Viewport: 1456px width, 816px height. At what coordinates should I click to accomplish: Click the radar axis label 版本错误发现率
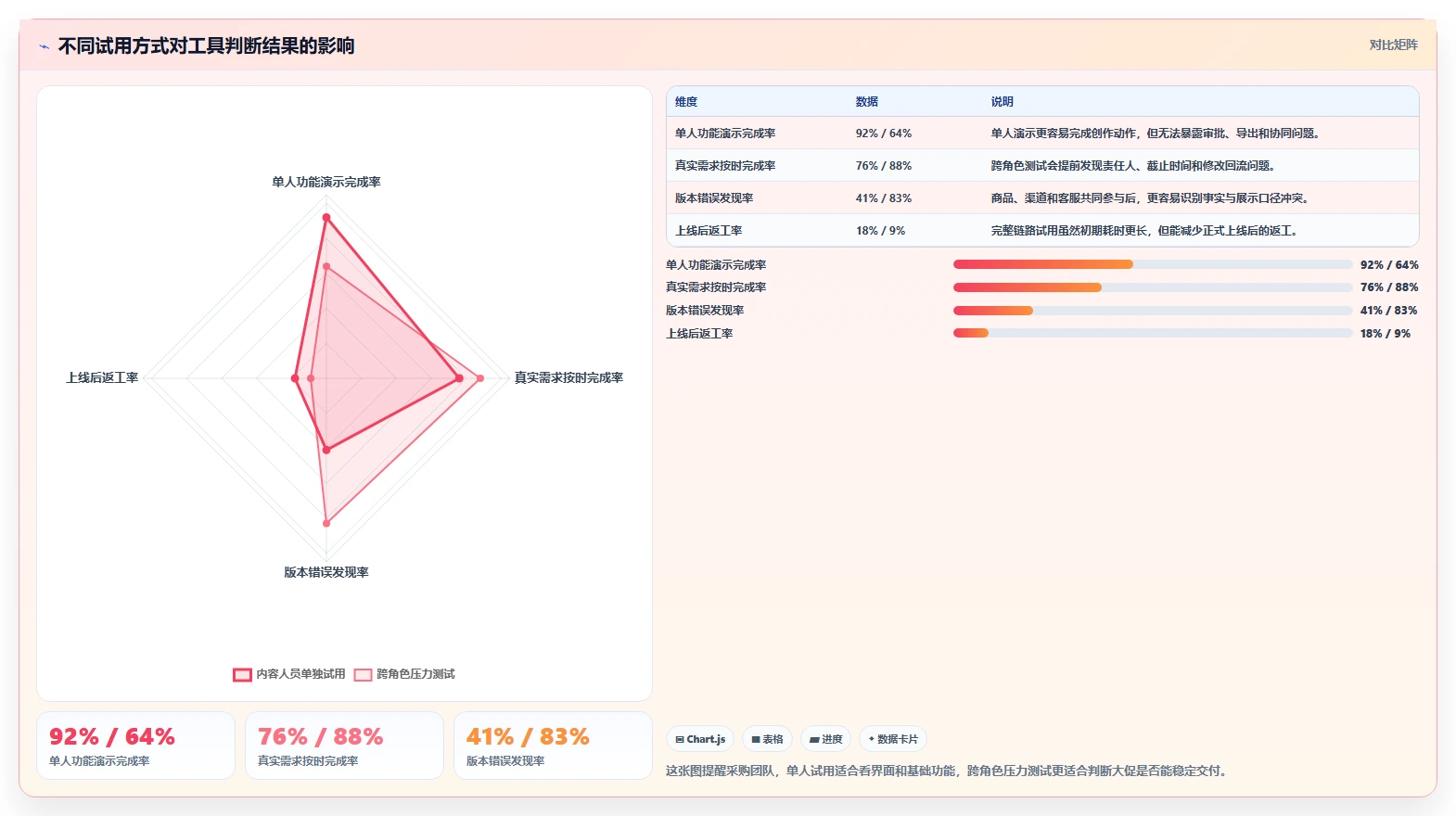[326, 572]
